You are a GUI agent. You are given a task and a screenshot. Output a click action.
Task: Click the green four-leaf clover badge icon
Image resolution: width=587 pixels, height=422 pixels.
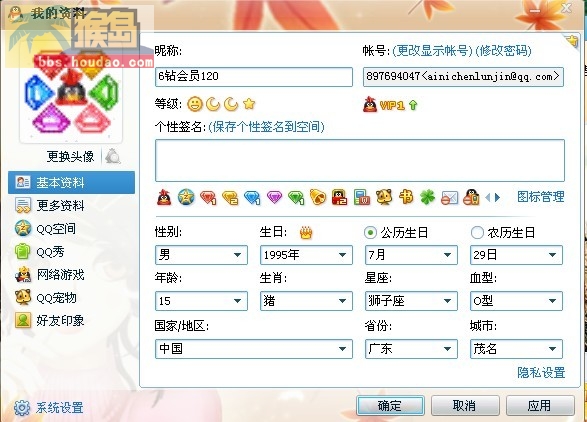click(428, 197)
